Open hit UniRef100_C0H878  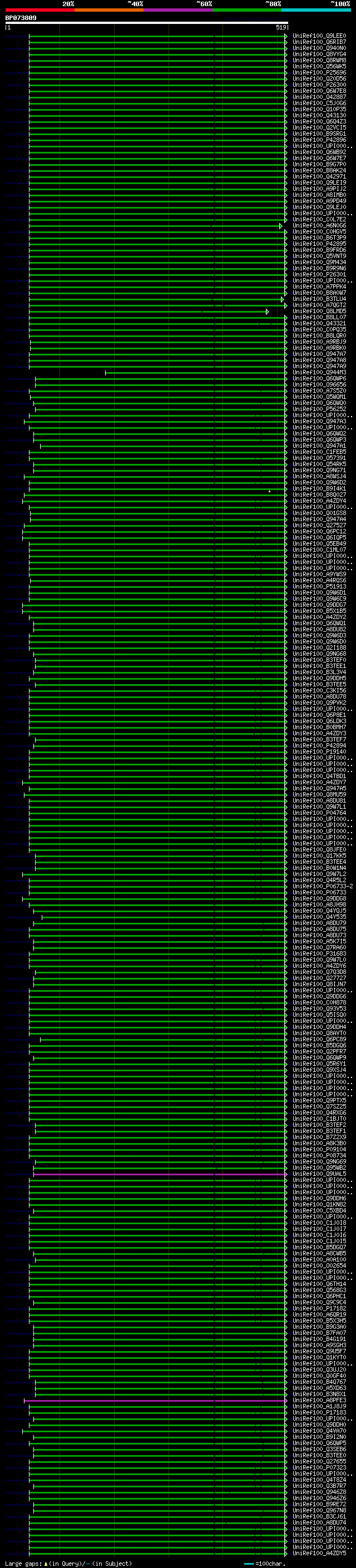pos(319,1003)
